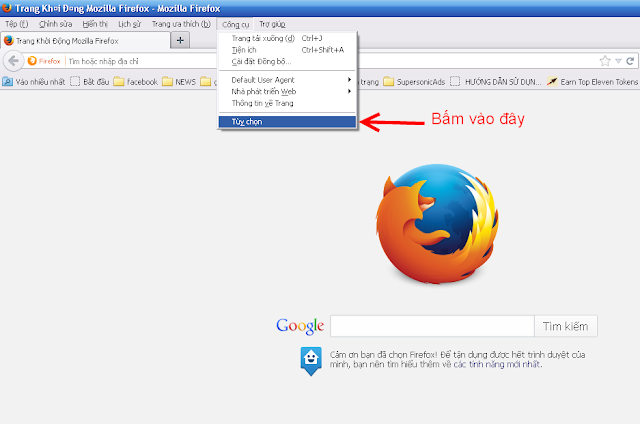Open the Hiển thị menu
Image resolution: width=640 pixels, height=424 pixels.
click(x=95, y=24)
